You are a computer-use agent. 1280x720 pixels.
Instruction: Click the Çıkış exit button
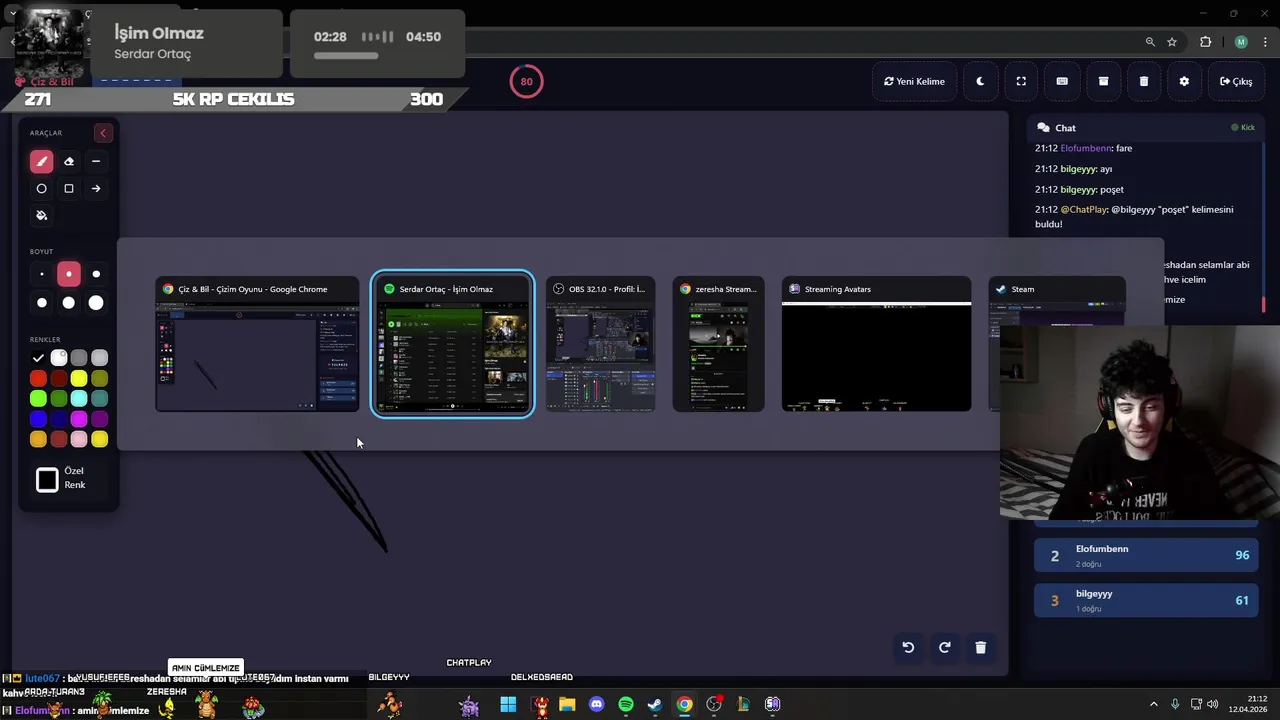1236,81
